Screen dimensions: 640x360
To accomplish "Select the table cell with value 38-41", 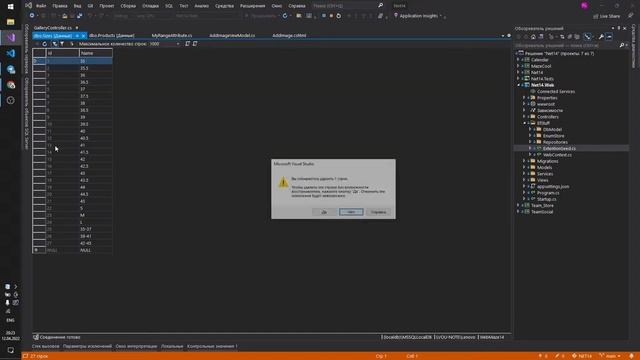I will pyautogui.click(x=96, y=236).
